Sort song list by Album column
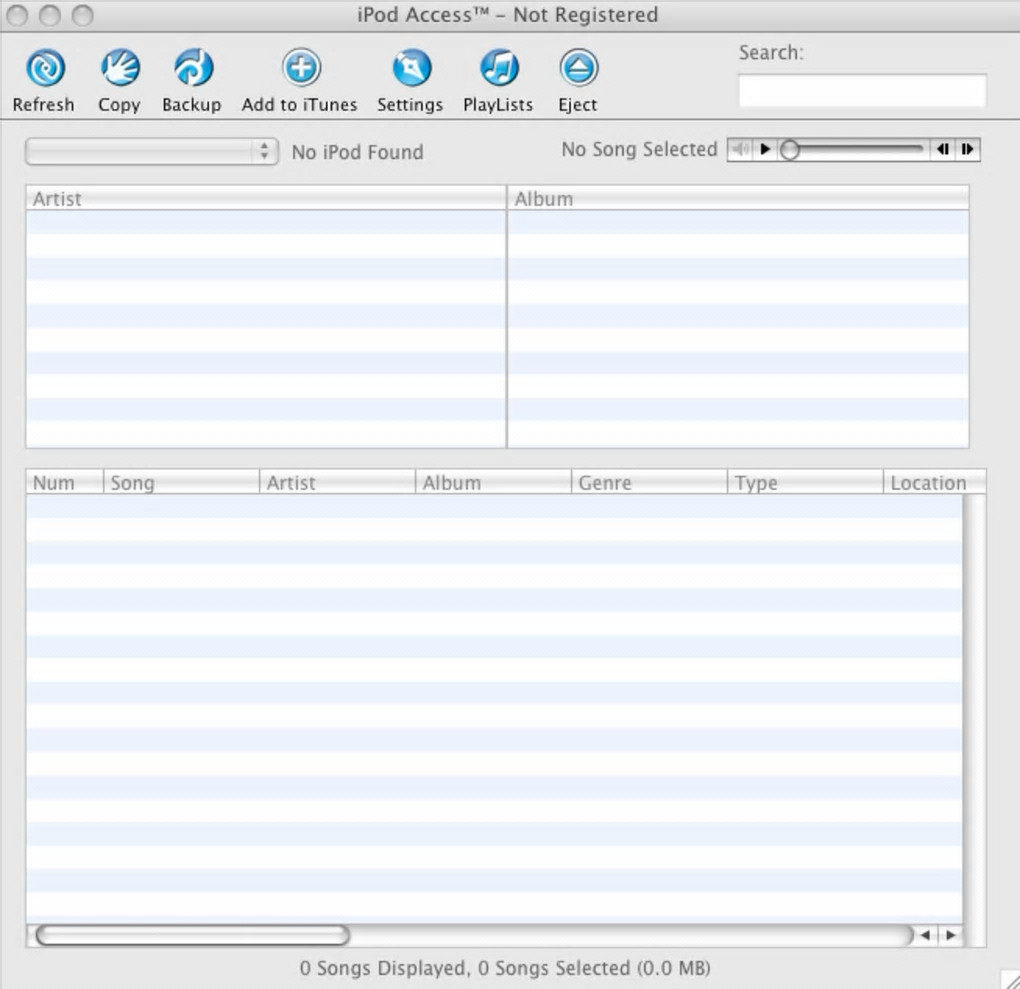Image resolution: width=1020 pixels, height=989 pixels. [494, 482]
